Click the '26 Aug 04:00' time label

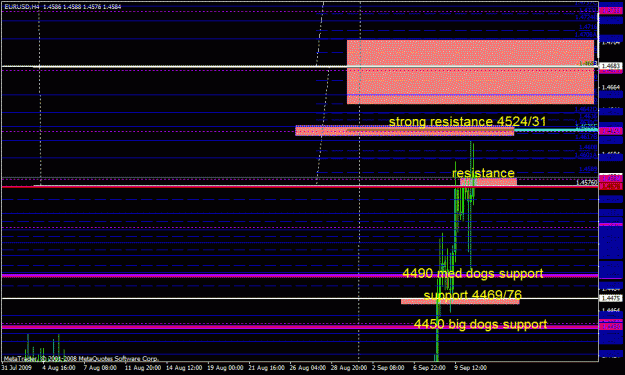pyautogui.click(x=308, y=367)
